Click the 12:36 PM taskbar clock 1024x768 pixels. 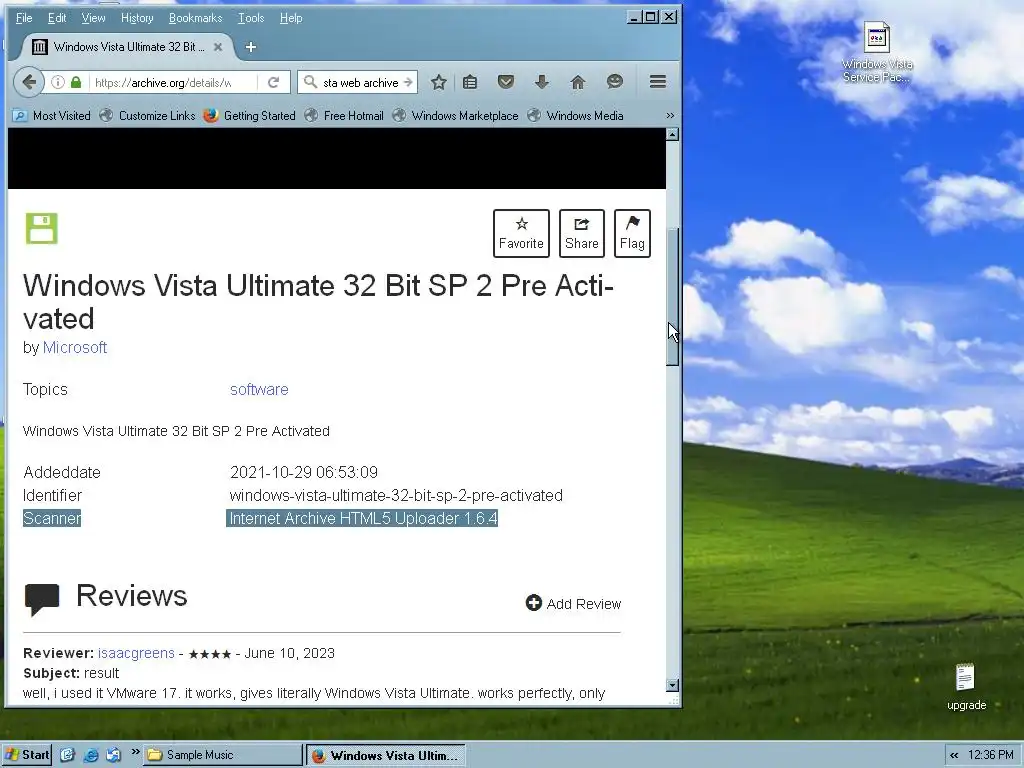[991, 755]
